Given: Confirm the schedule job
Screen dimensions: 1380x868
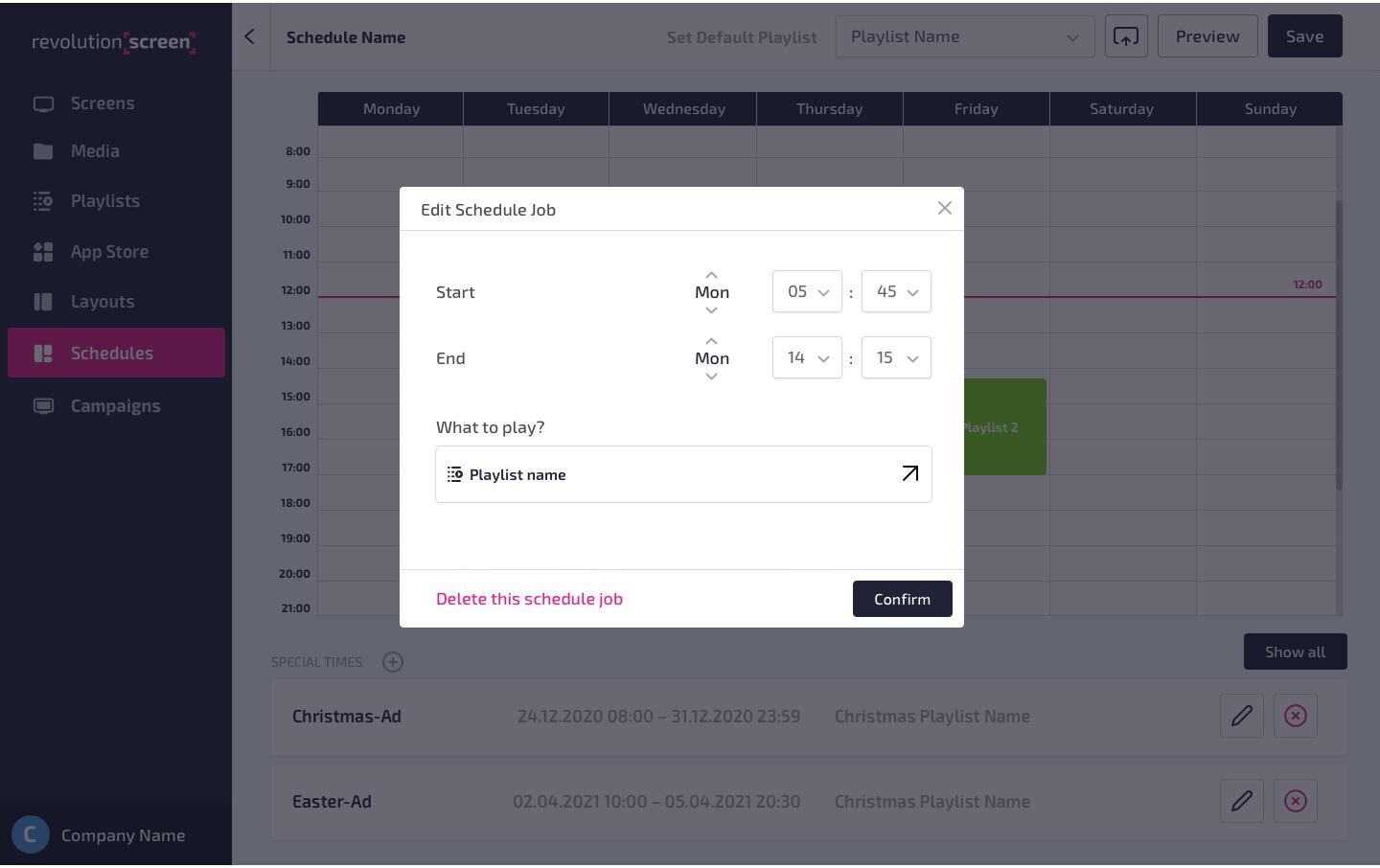Looking at the screenshot, I should (902, 599).
